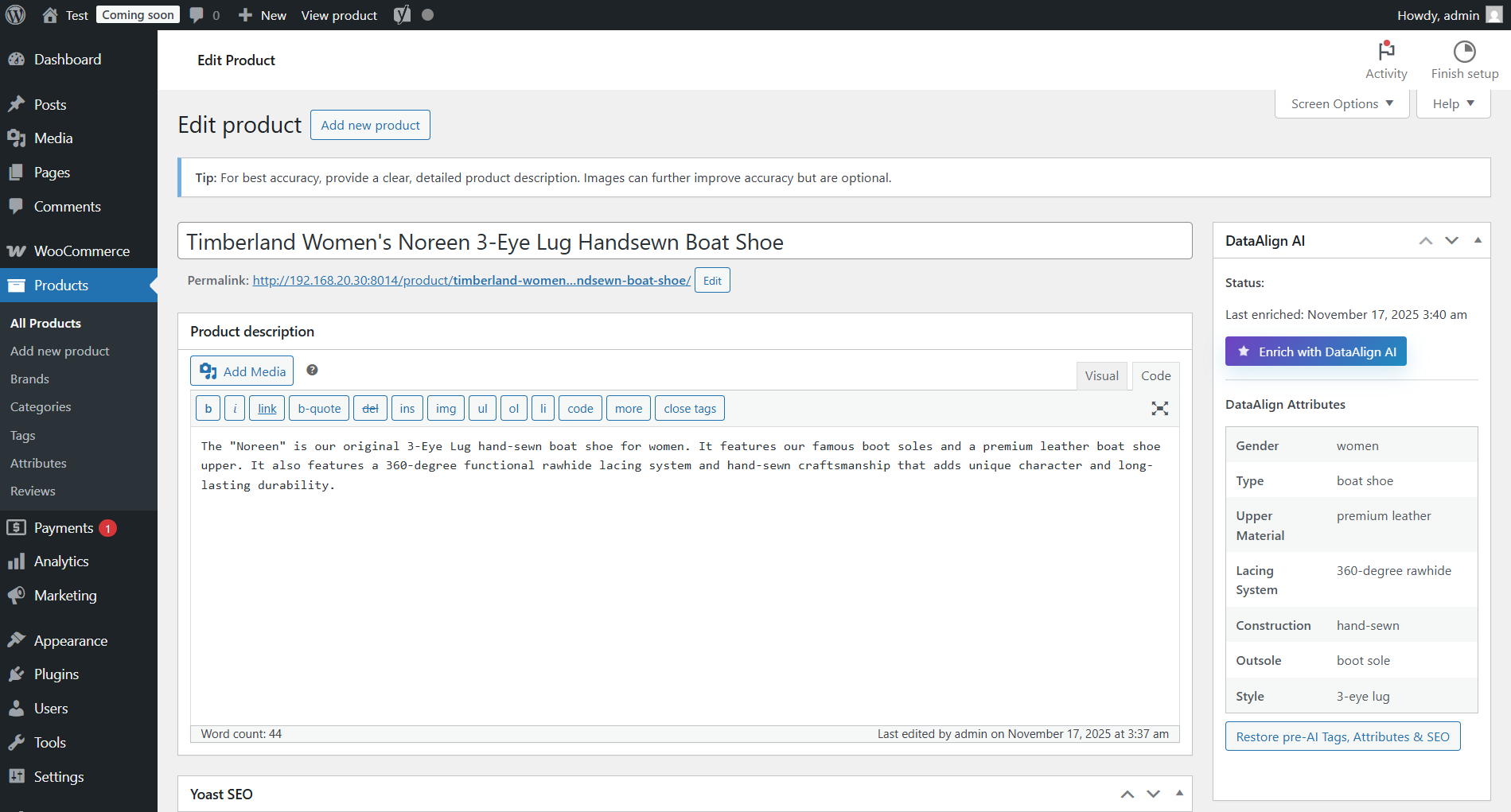Click the Add Media button
The height and width of the screenshot is (812, 1511).
pyautogui.click(x=241, y=371)
